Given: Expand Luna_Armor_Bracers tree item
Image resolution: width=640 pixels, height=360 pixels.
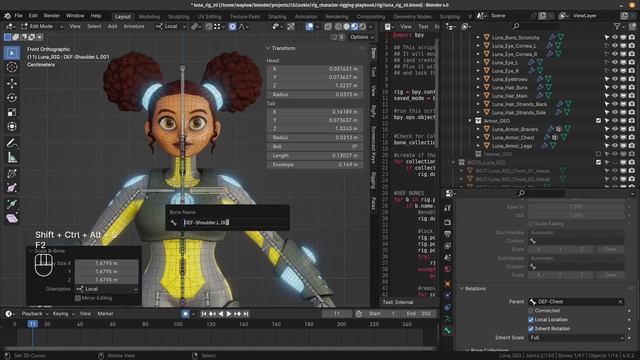Looking at the screenshot, I should point(478,129).
